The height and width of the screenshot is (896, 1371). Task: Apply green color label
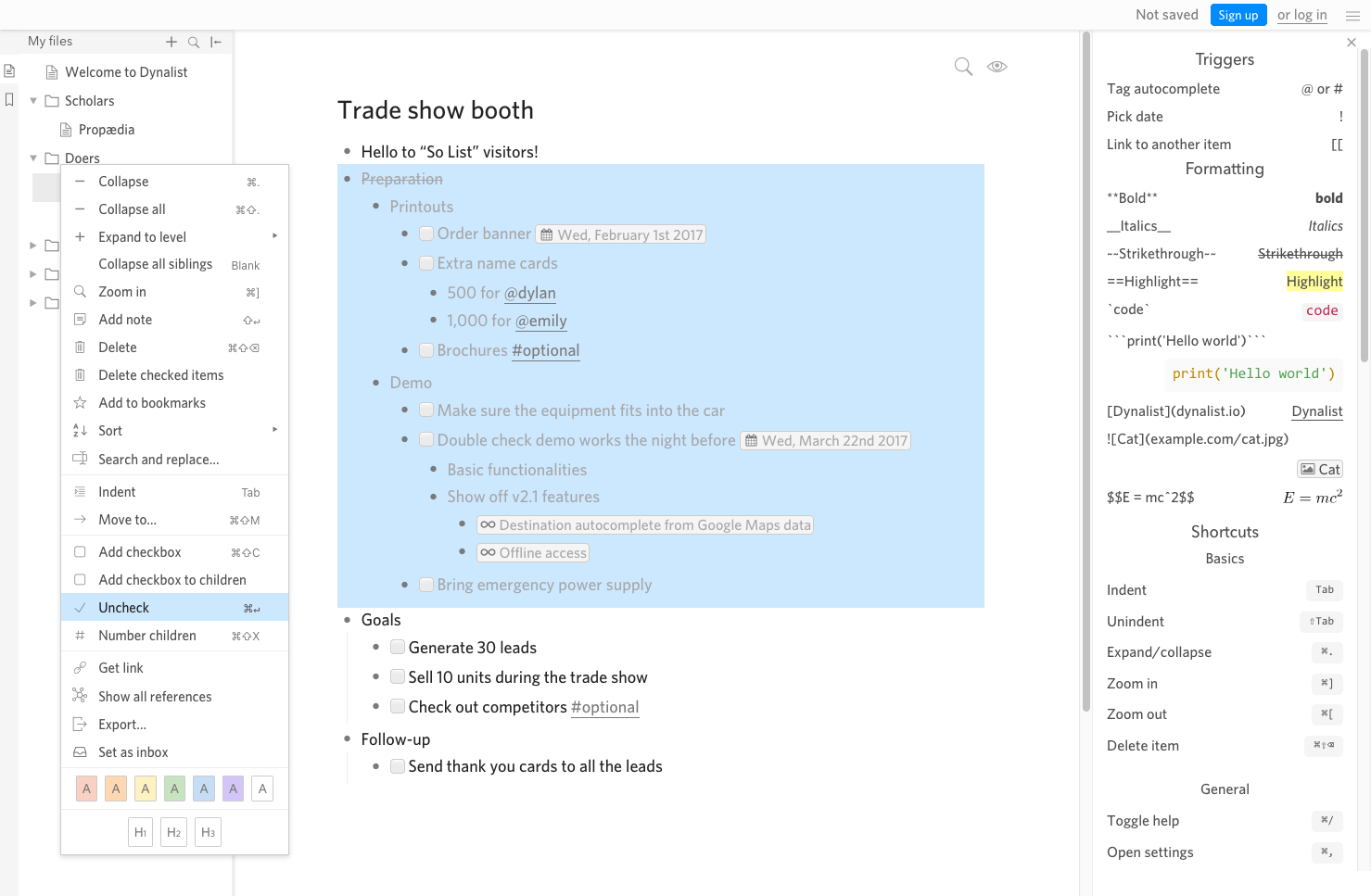tap(174, 789)
